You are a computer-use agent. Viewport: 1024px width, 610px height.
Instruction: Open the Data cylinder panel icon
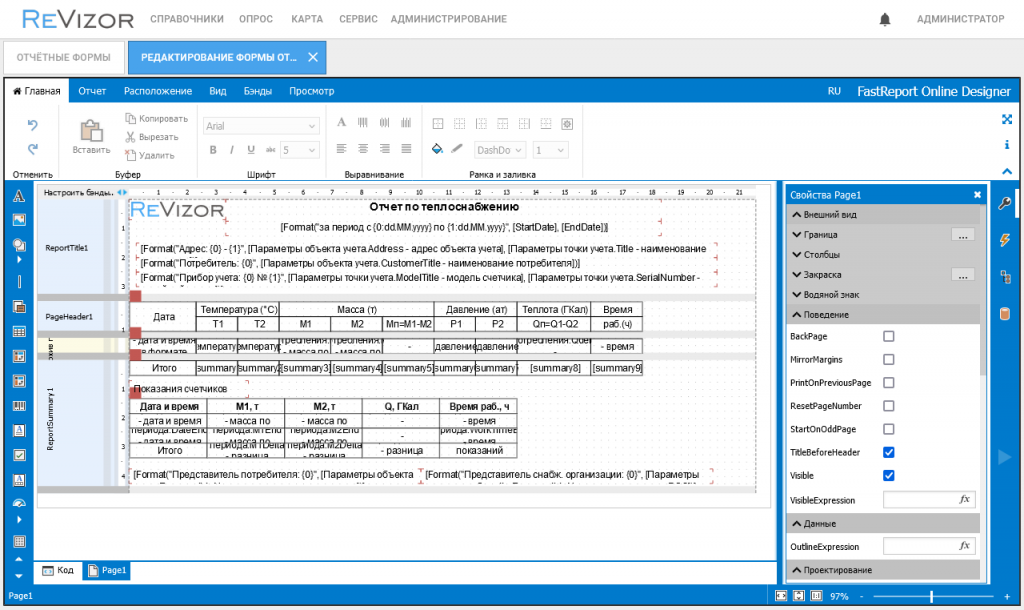[x=1005, y=314]
